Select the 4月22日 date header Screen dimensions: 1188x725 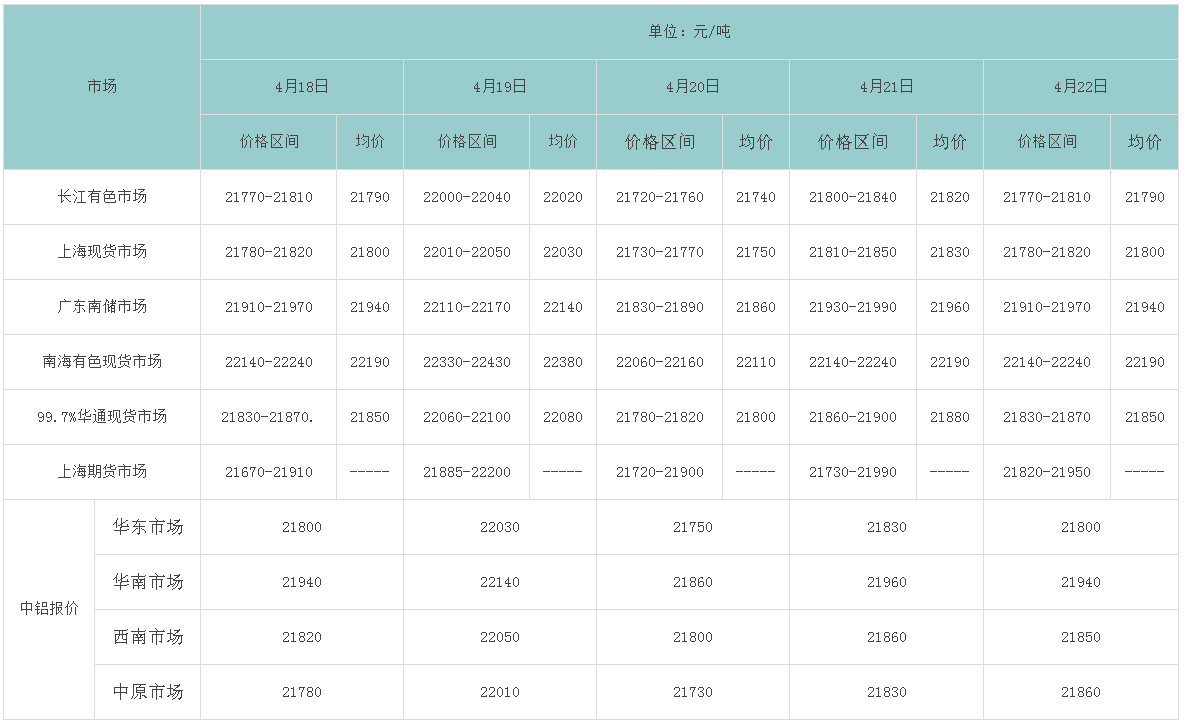1081,87
